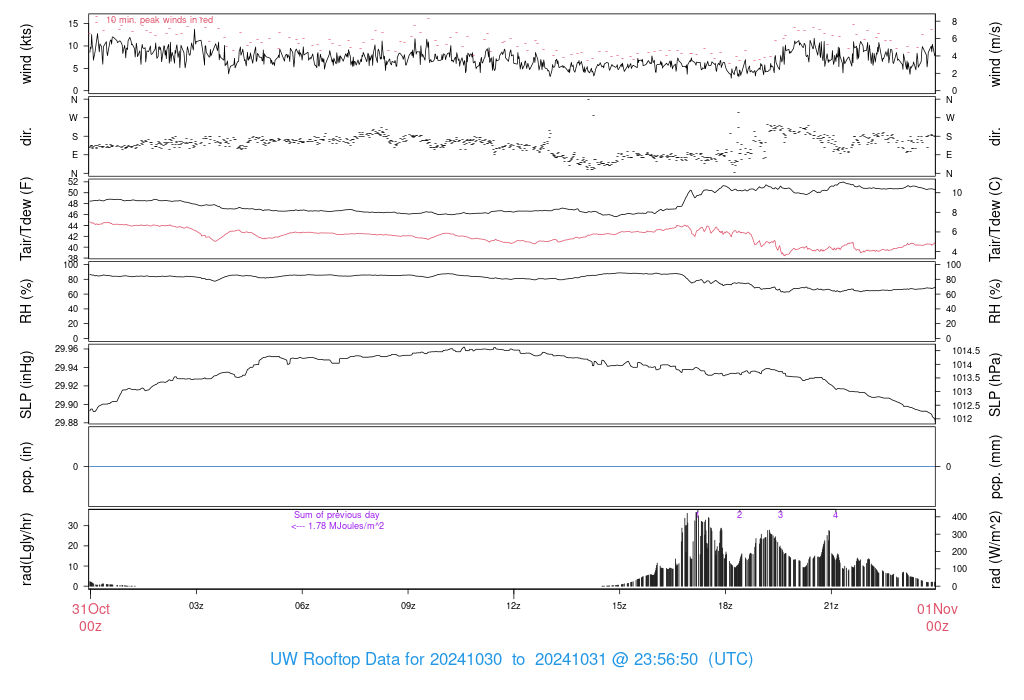
Task: Click the 18z time tick label
Action: 725,606
